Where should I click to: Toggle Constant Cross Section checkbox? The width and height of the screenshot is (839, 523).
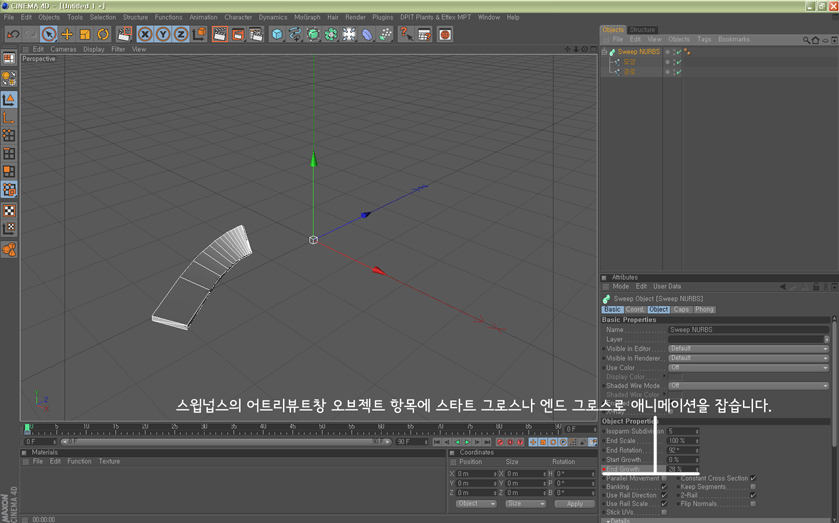[753, 478]
